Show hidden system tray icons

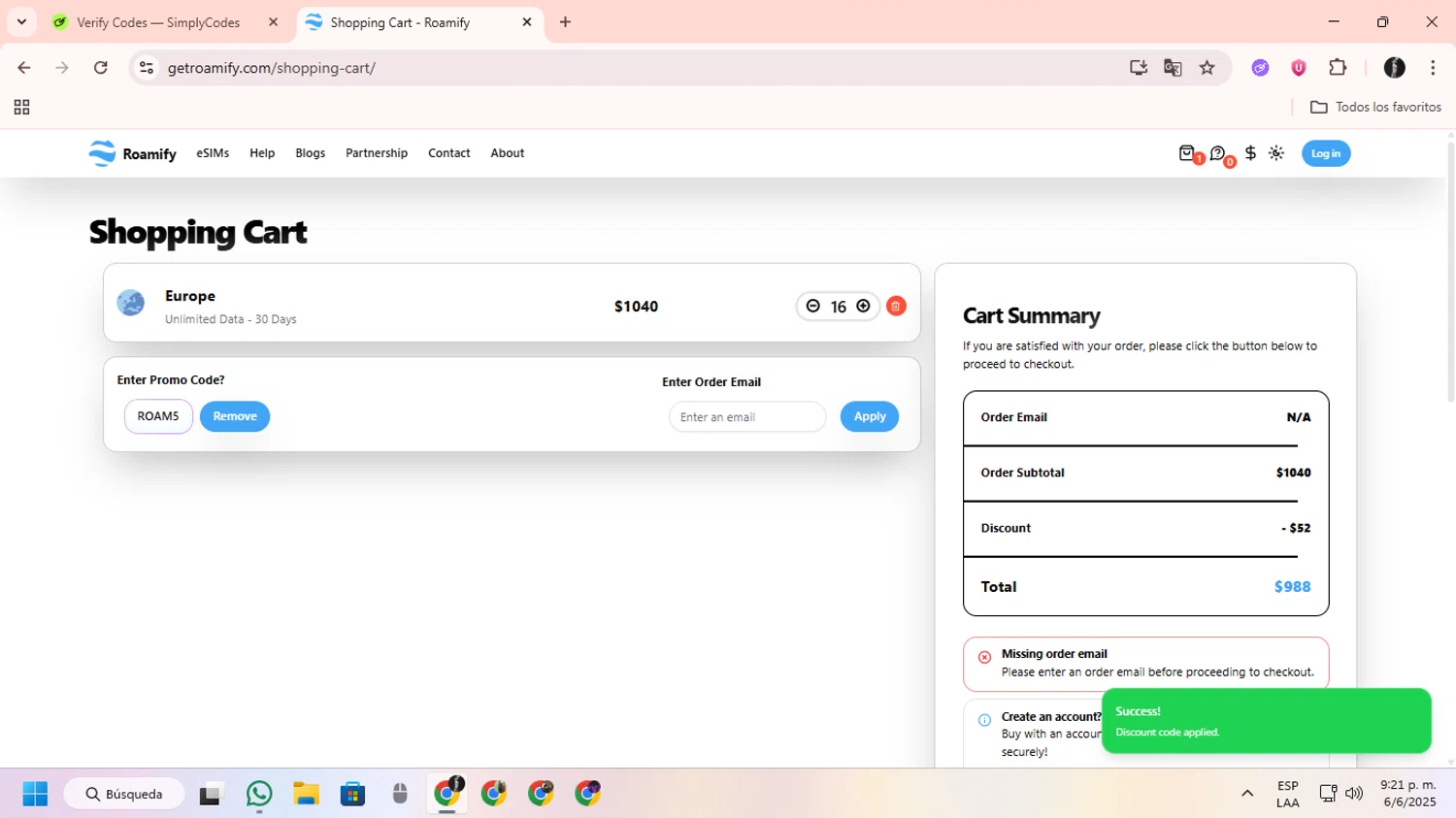(x=1247, y=794)
